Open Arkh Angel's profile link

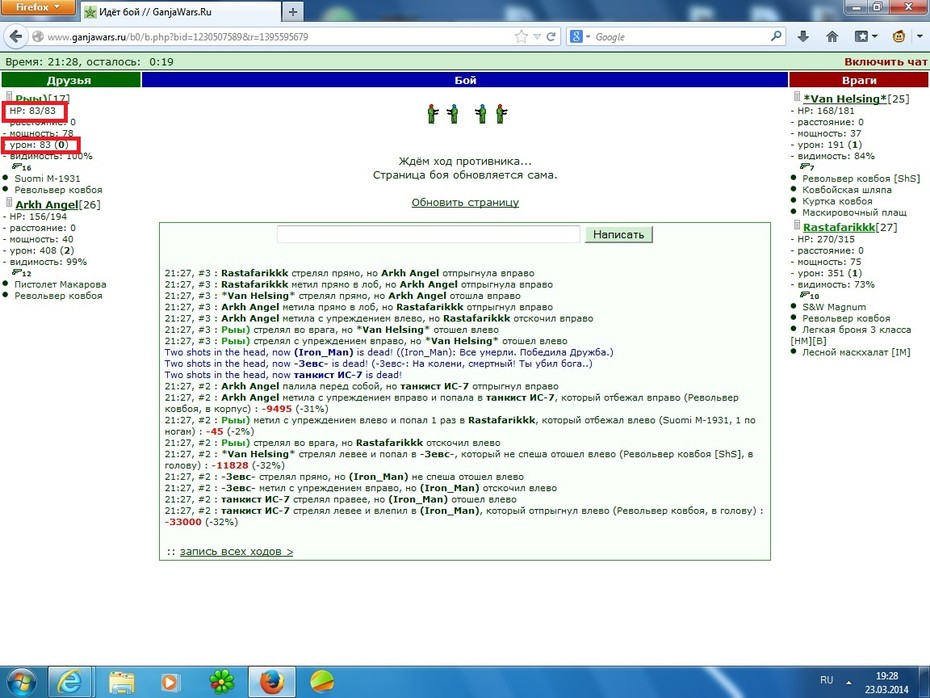[47, 205]
